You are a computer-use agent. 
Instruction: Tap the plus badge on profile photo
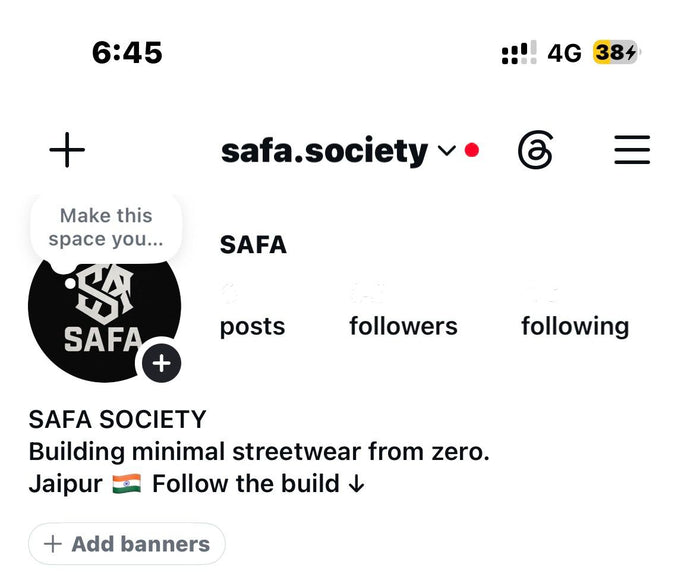(x=162, y=363)
